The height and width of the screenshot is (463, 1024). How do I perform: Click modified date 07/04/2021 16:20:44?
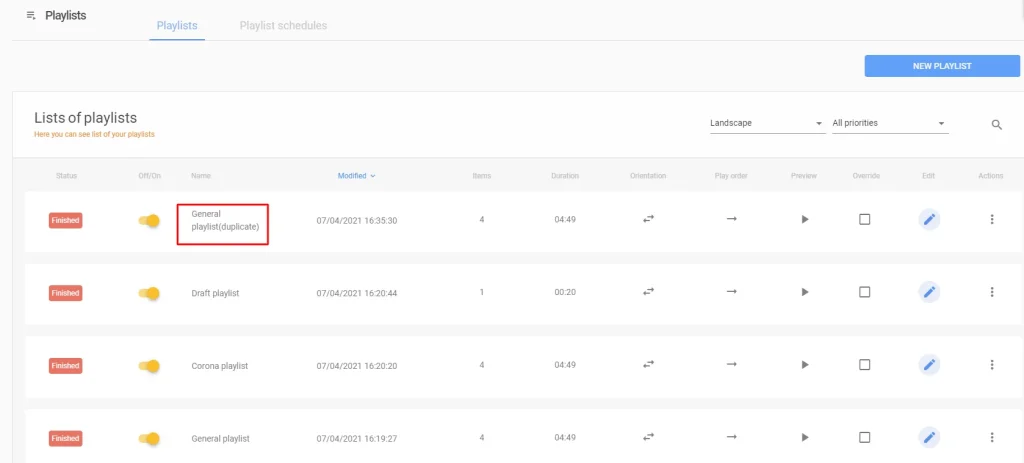357,293
